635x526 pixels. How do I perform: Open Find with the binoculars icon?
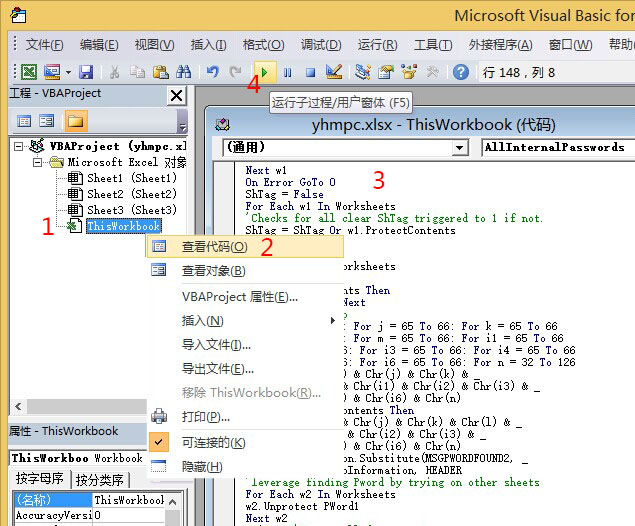pos(183,72)
